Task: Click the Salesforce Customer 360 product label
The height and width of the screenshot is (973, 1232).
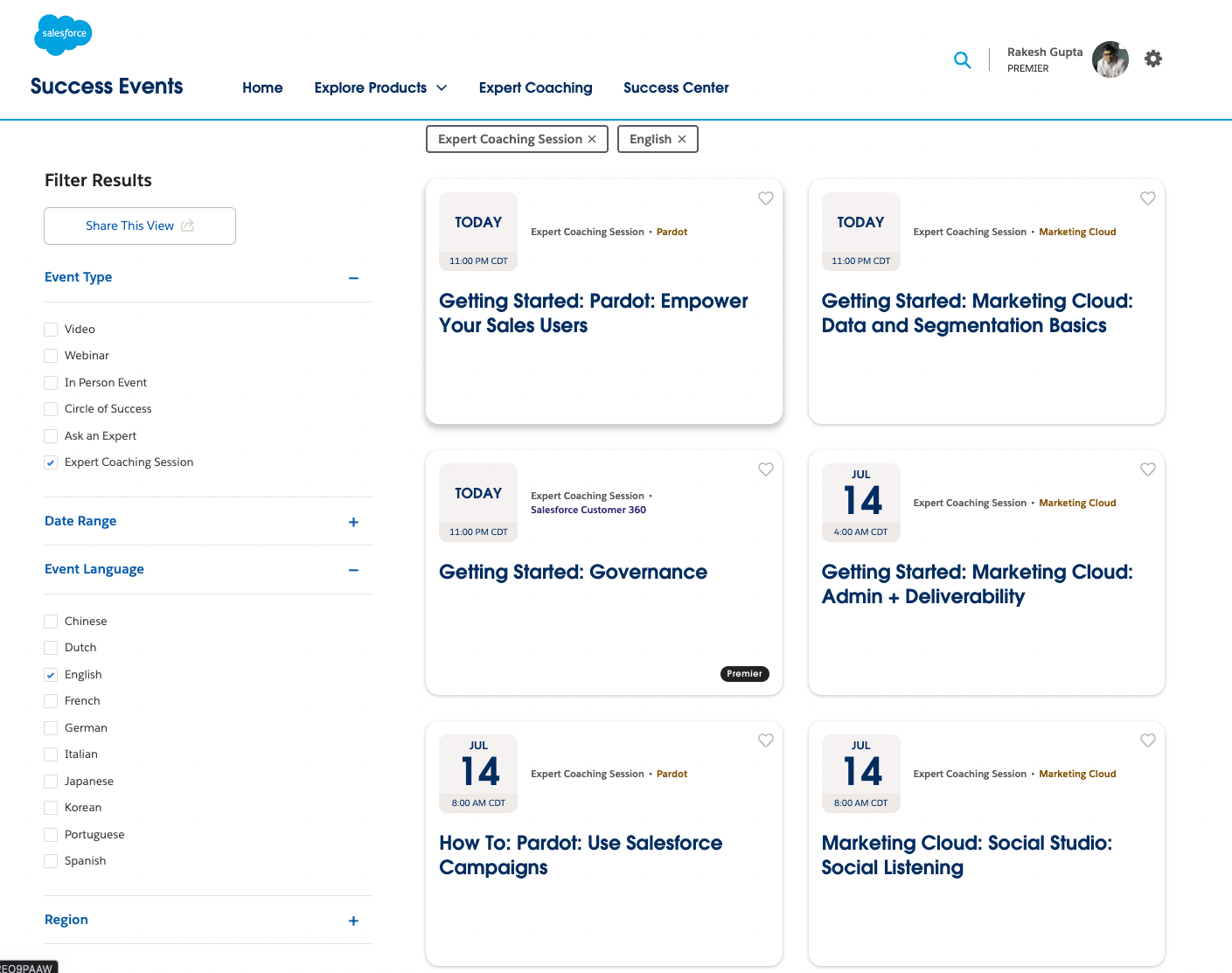Action: tap(588, 510)
